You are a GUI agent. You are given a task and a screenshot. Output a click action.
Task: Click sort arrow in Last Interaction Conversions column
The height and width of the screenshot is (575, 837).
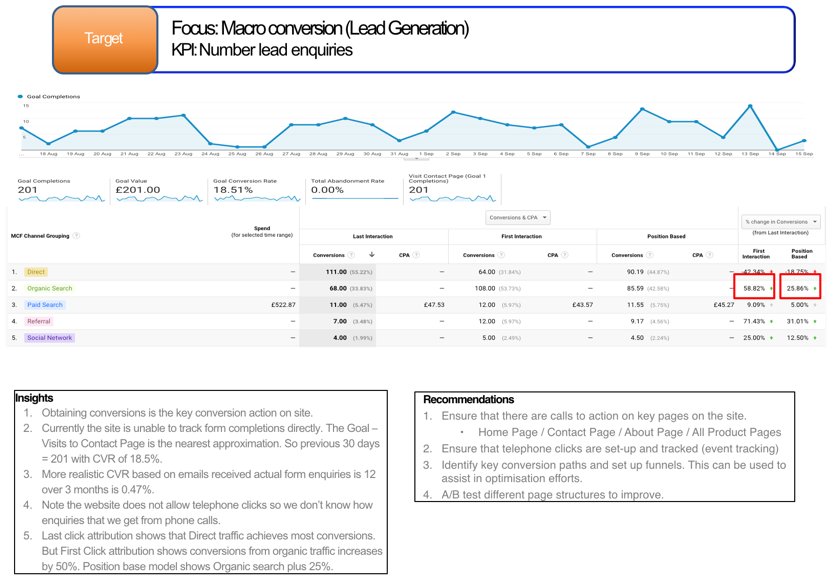click(372, 255)
